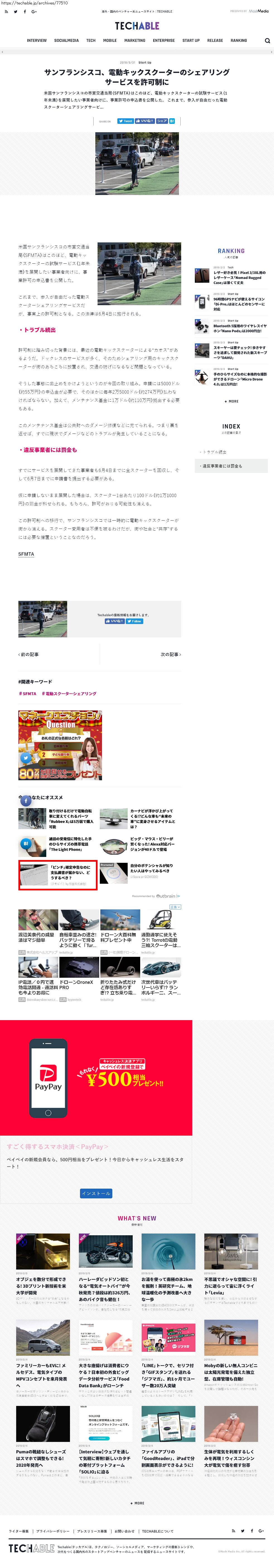The image size is (274, 1568).
Task: Expand ranking list with + MORE
Action: coord(231,402)
